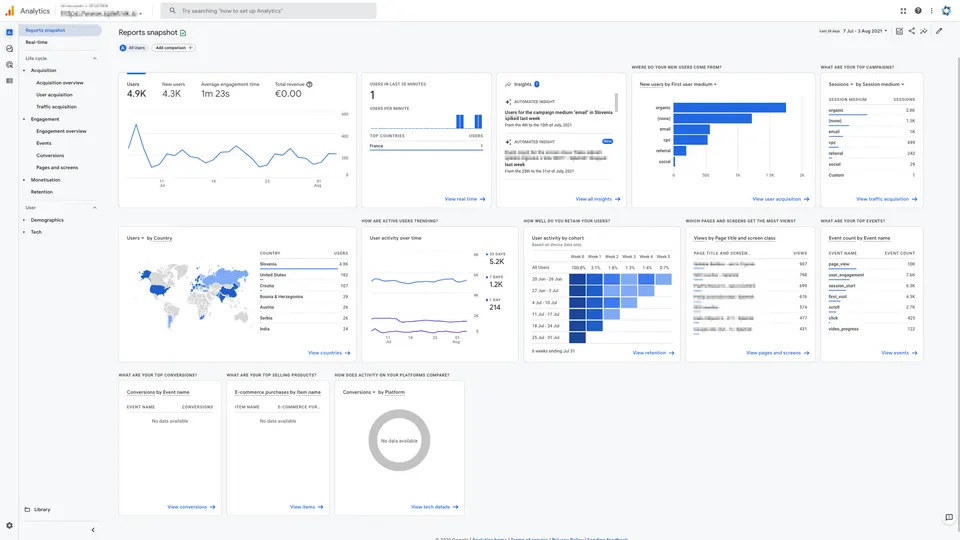The width and height of the screenshot is (960, 540).
Task: Open the Help question mark icon
Action: coord(918,10)
